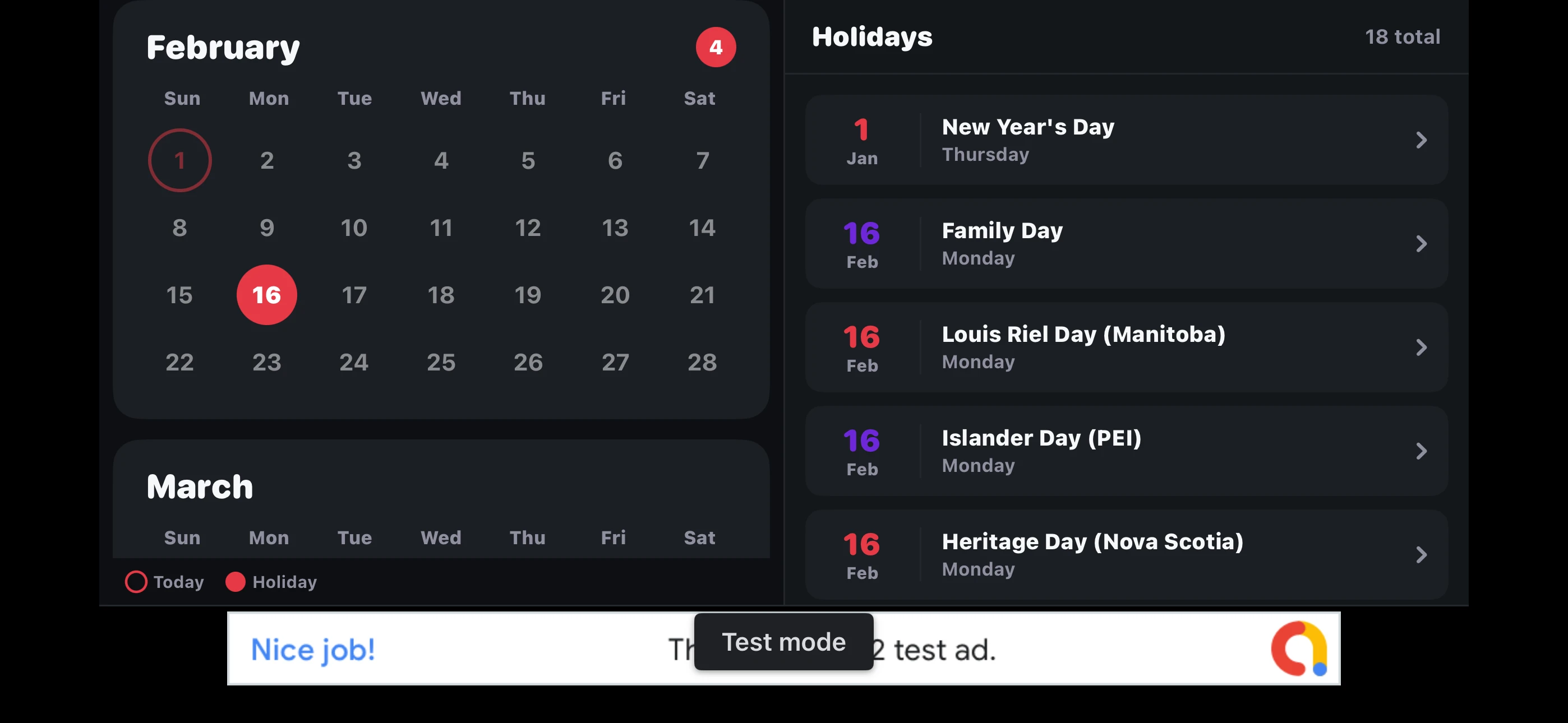Dismiss the Test mode overlay

(783, 641)
